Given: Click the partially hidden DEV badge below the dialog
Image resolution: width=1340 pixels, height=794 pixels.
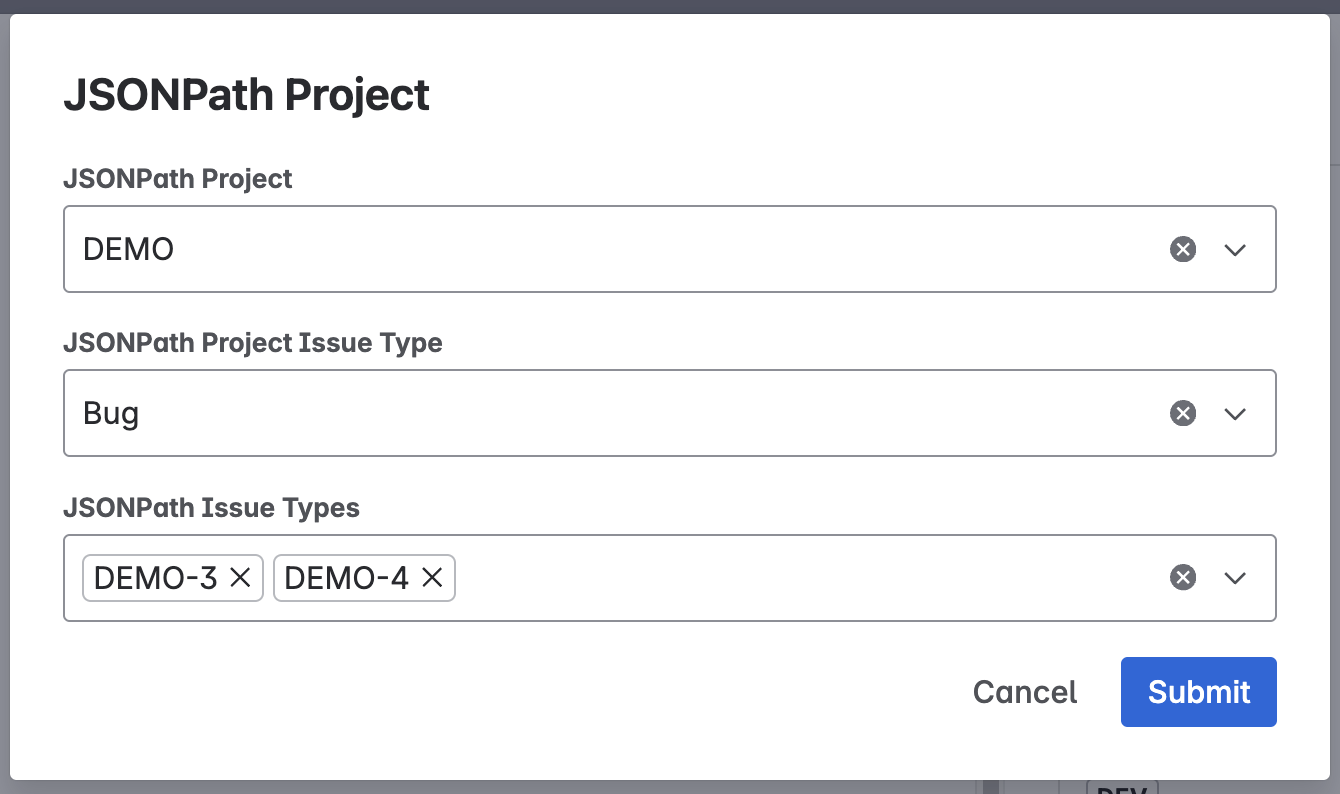Looking at the screenshot, I should (x=1122, y=787).
